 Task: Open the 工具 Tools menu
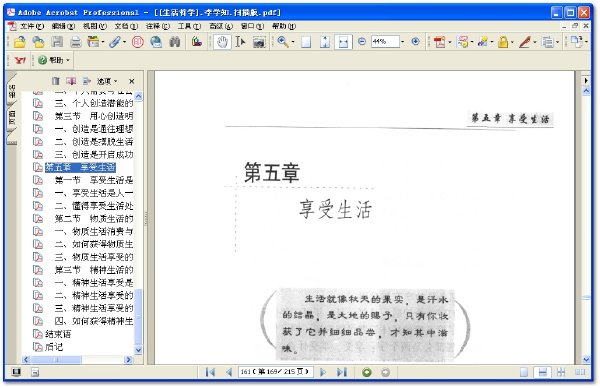click(189, 26)
